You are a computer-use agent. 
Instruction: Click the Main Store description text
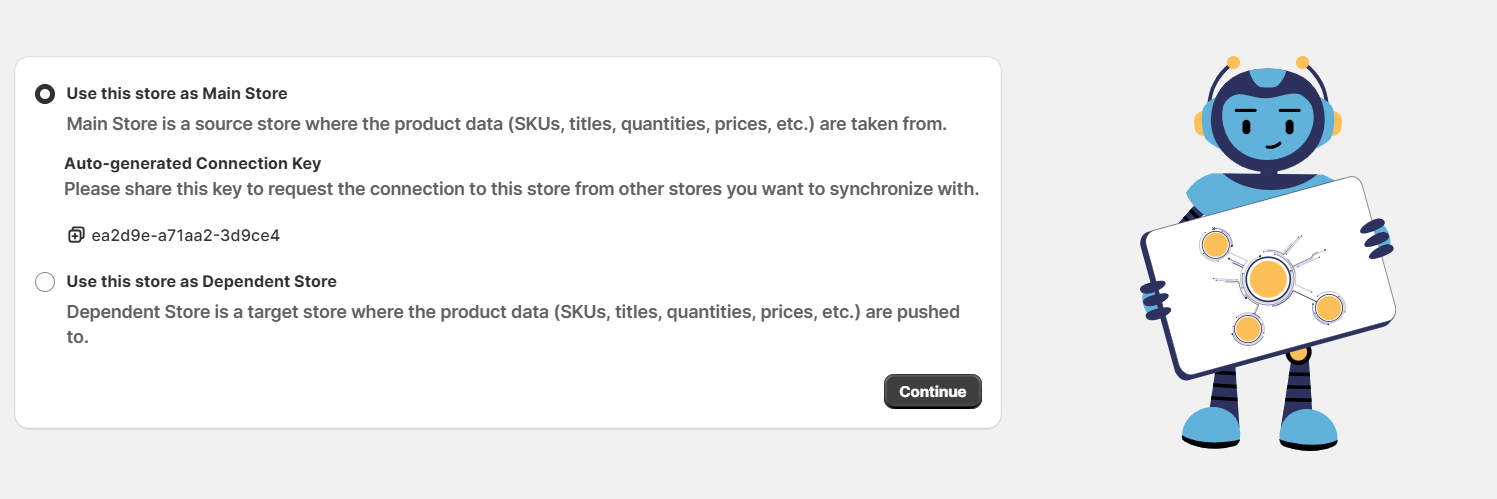point(507,125)
